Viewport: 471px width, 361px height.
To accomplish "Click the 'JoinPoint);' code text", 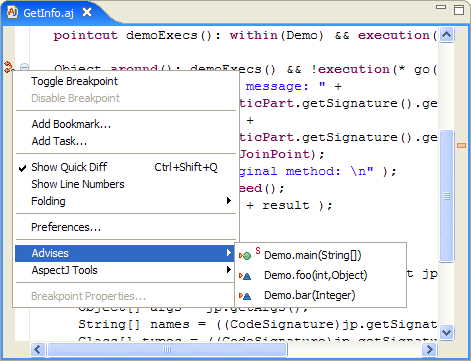I will pos(282,154).
